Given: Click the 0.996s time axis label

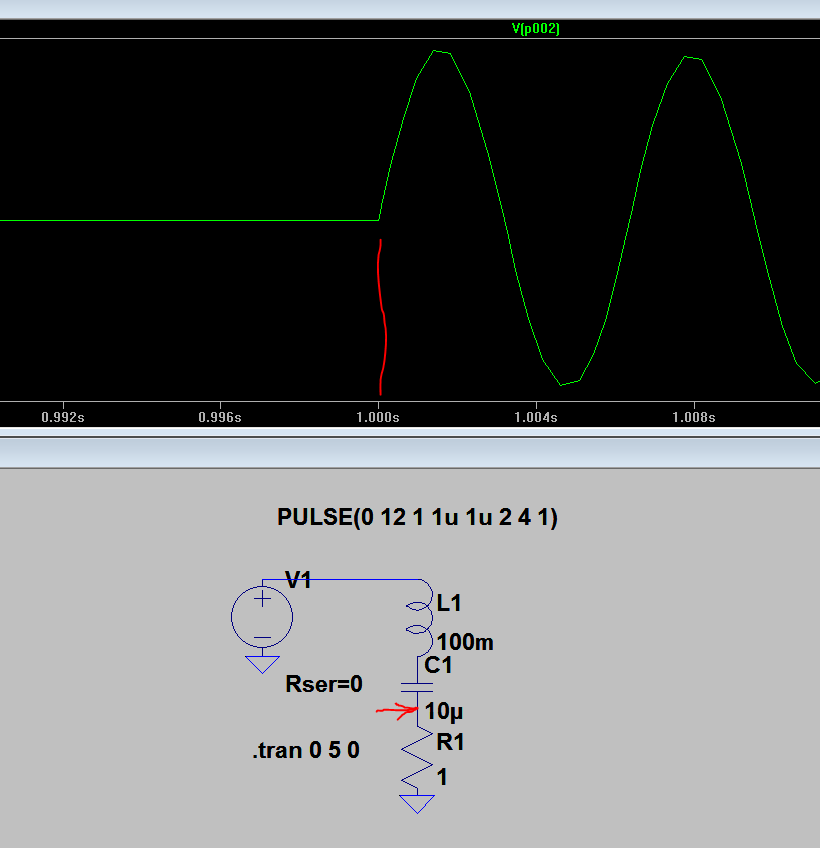Looking at the screenshot, I should [220, 417].
